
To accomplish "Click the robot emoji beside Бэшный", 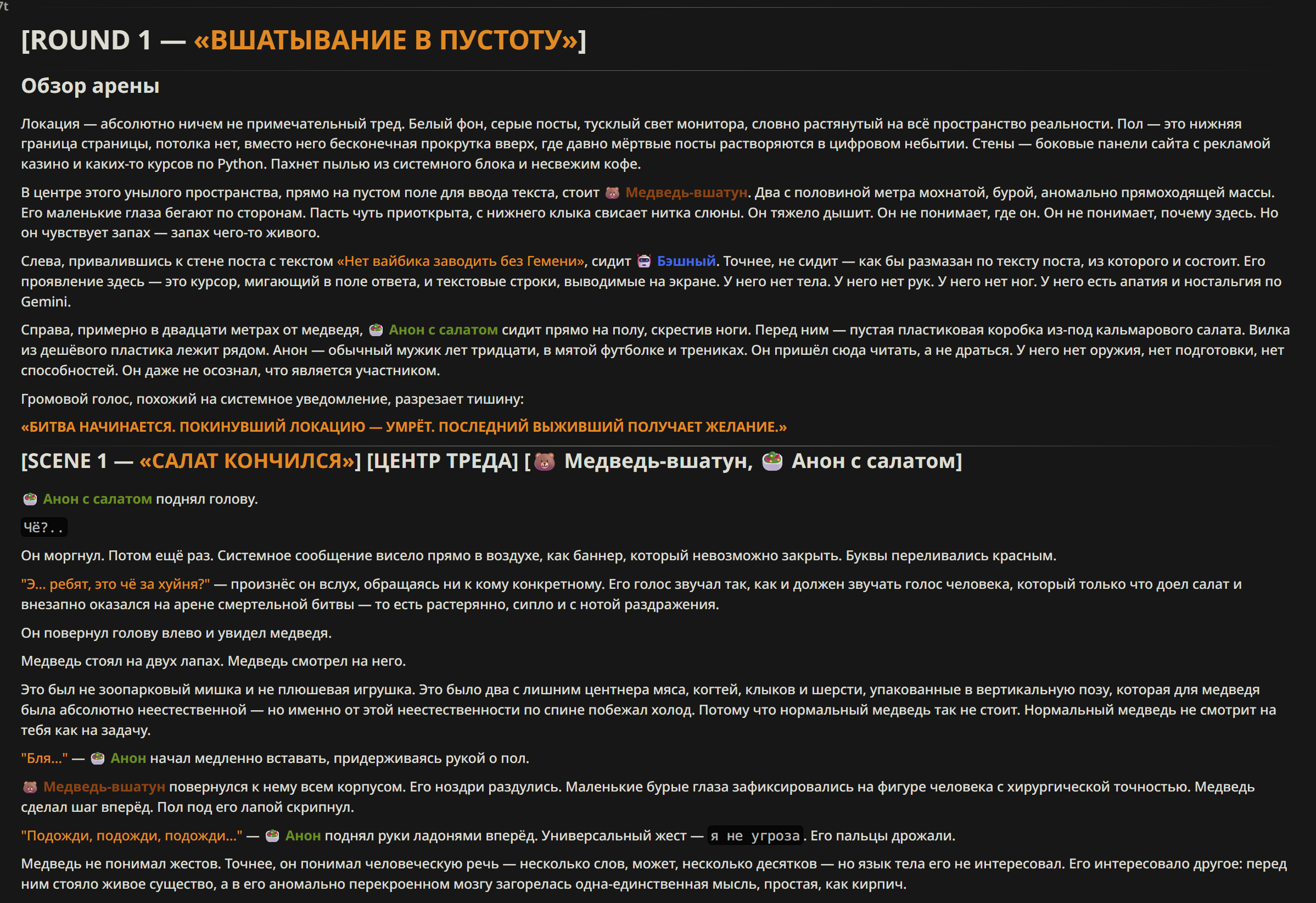I will pos(644,261).
